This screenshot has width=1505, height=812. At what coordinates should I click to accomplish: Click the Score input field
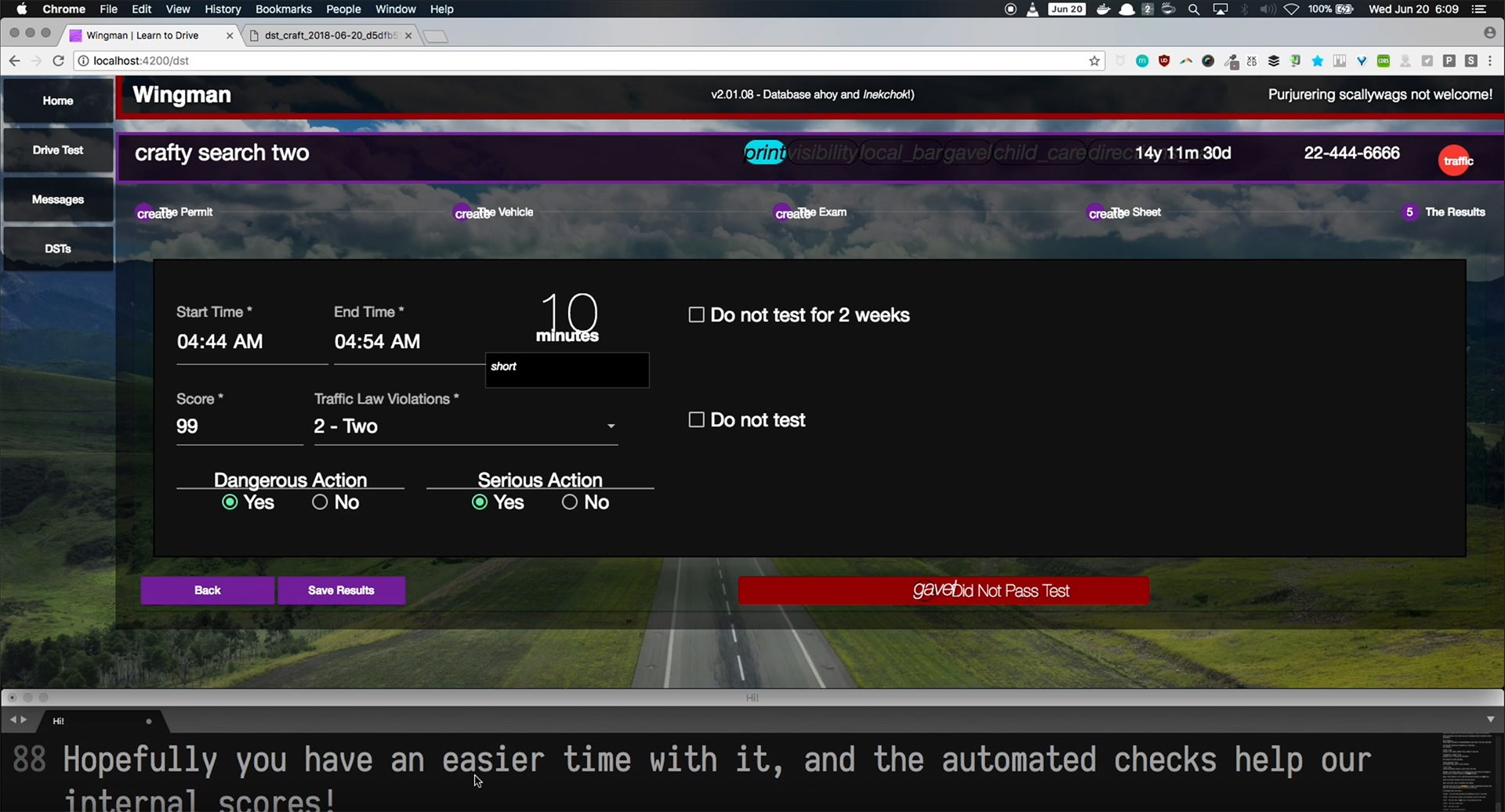coord(238,426)
